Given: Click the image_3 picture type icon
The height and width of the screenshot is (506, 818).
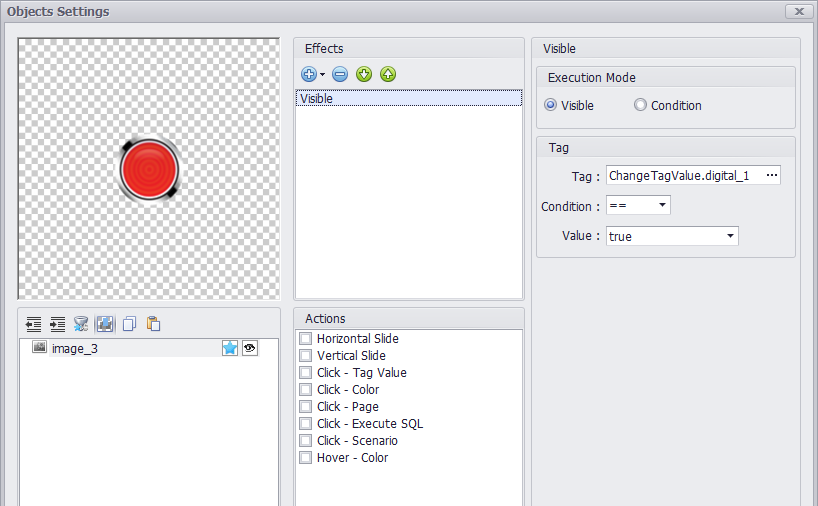Looking at the screenshot, I should pyautogui.click(x=39, y=347).
